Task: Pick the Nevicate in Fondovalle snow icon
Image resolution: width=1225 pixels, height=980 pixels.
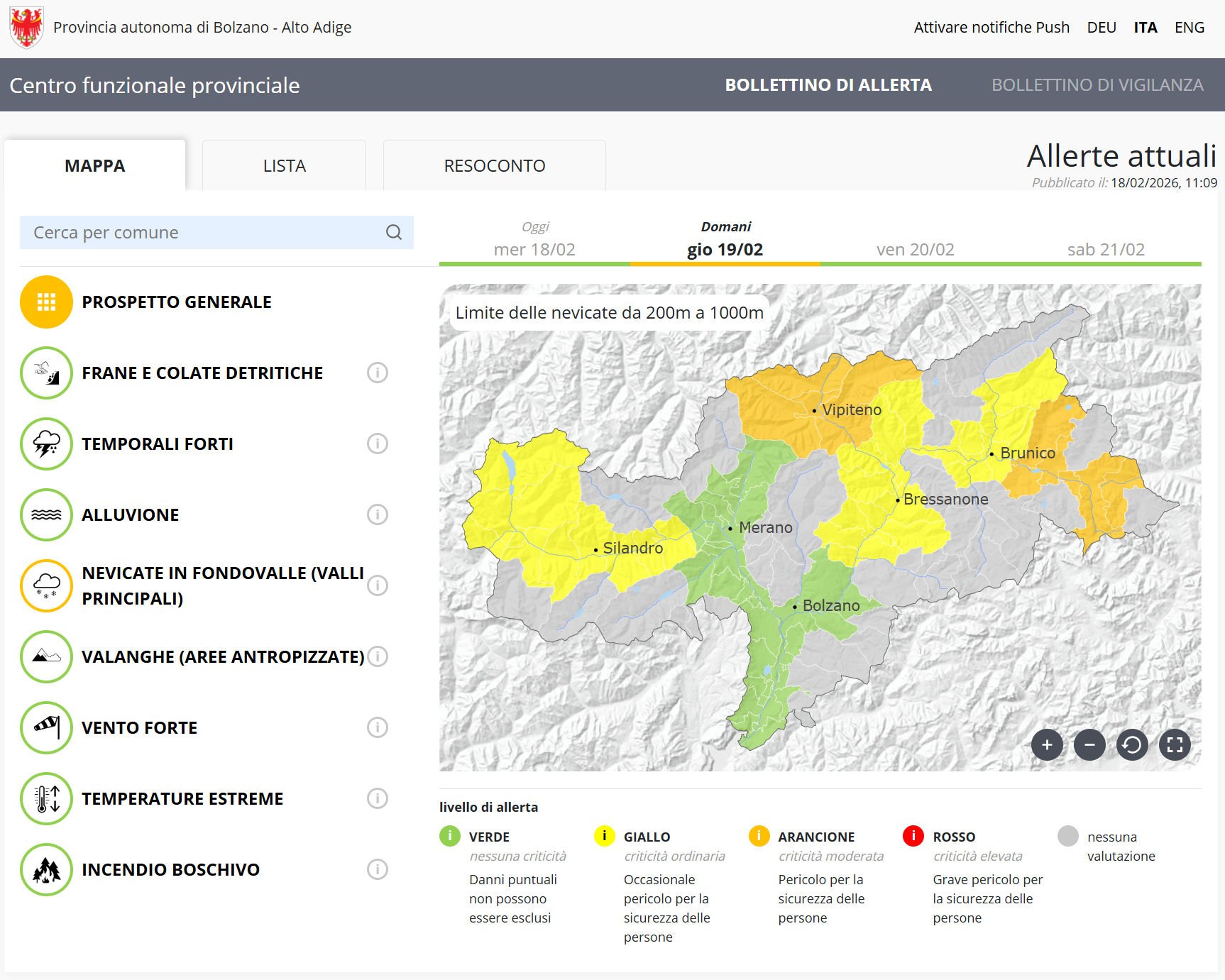Action: [x=46, y=586]
